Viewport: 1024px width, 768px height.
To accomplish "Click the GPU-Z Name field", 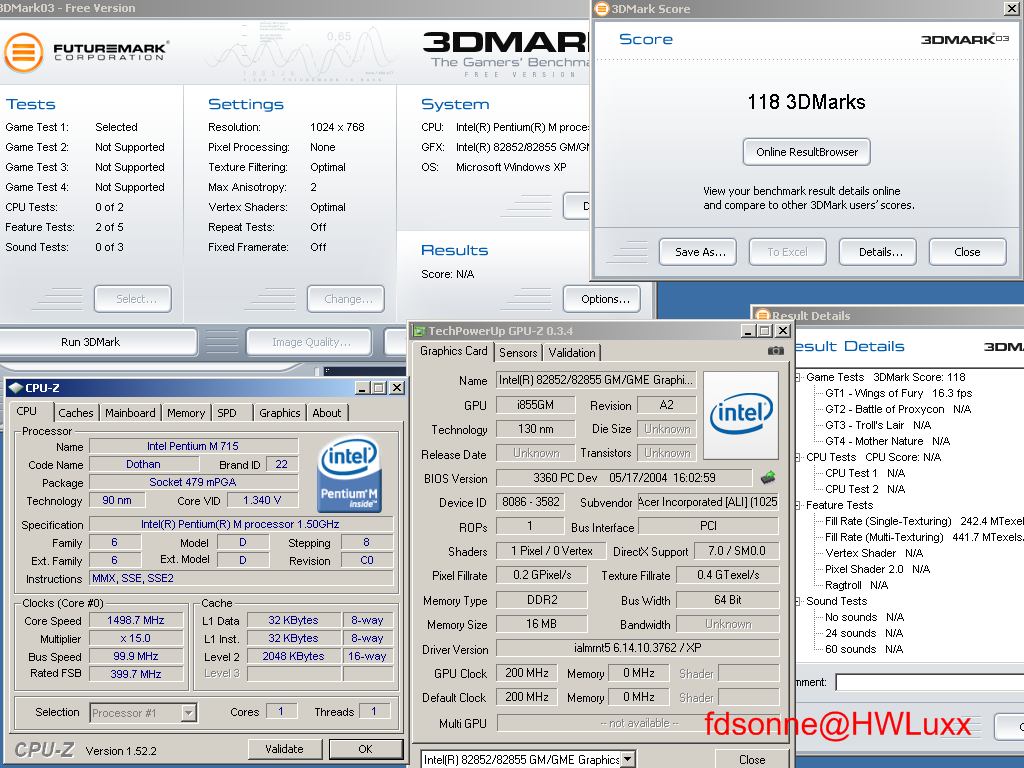I will [596, 380].
